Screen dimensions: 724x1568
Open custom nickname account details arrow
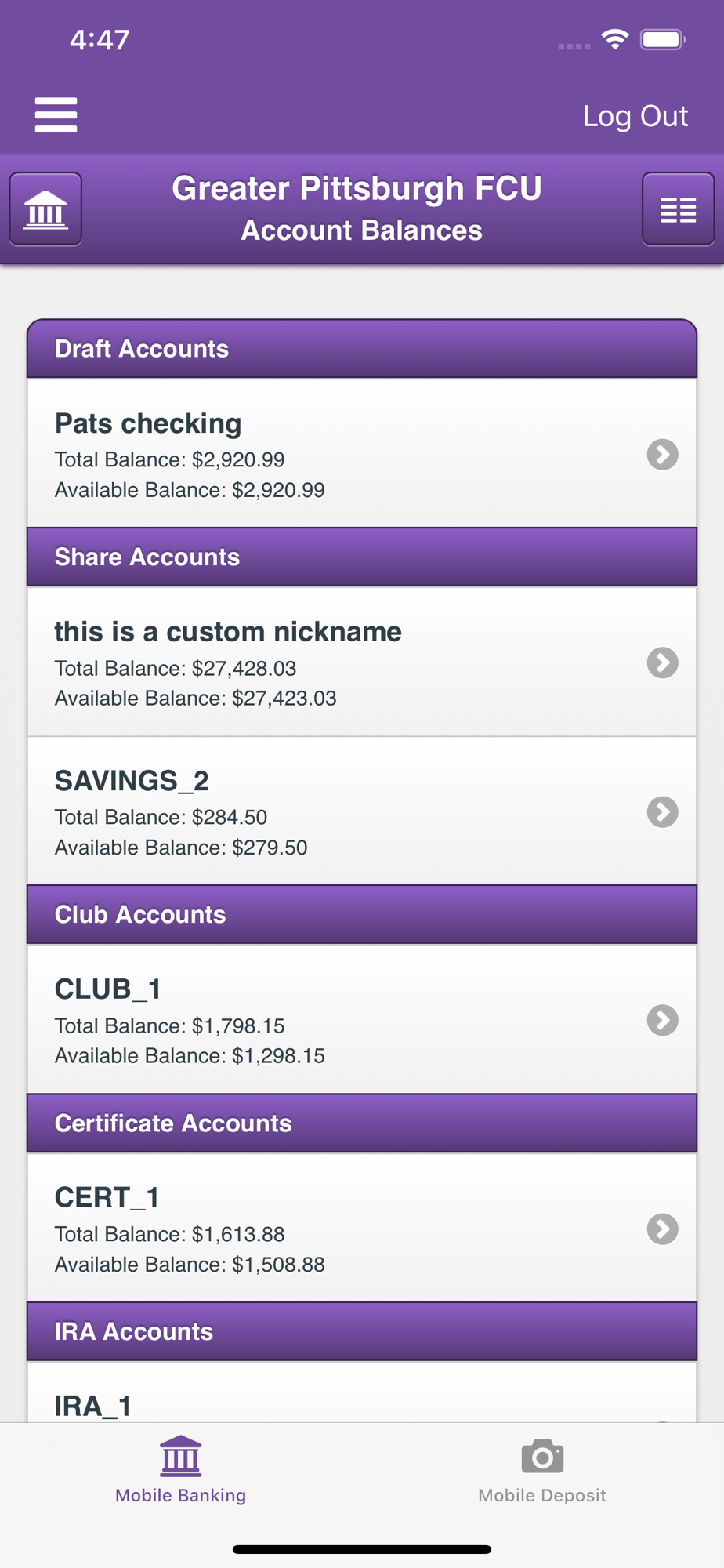[662, 662]
